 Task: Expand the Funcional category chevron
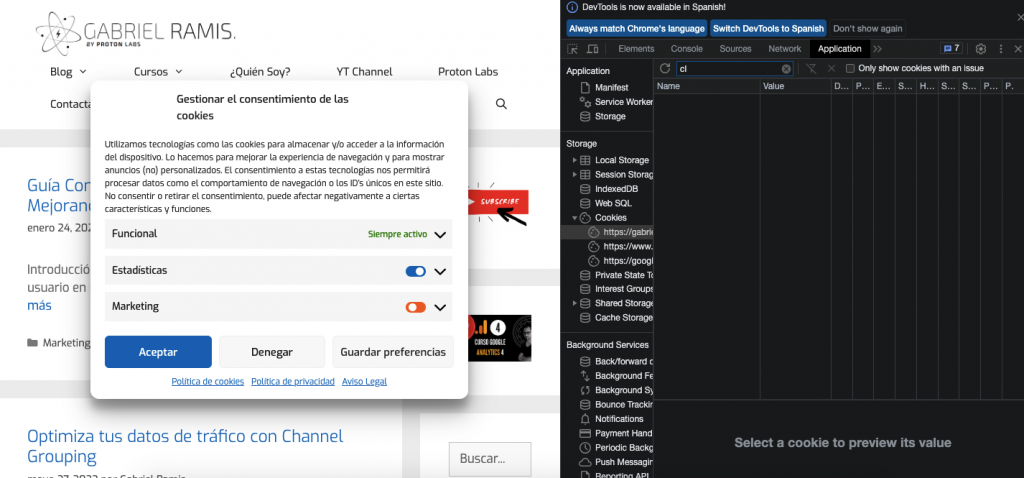440,235
